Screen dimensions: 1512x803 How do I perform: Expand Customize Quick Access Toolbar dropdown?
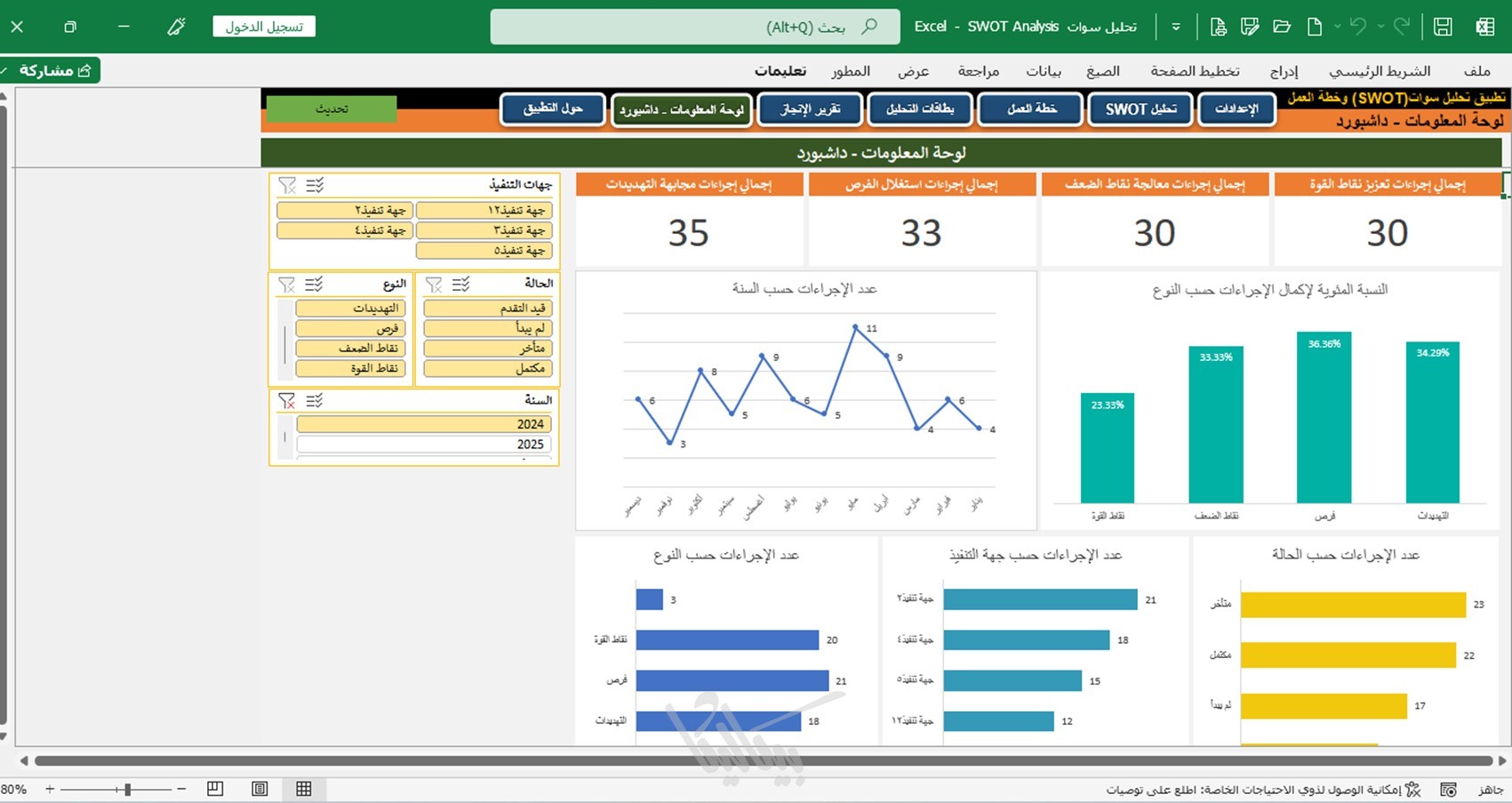1176,27
